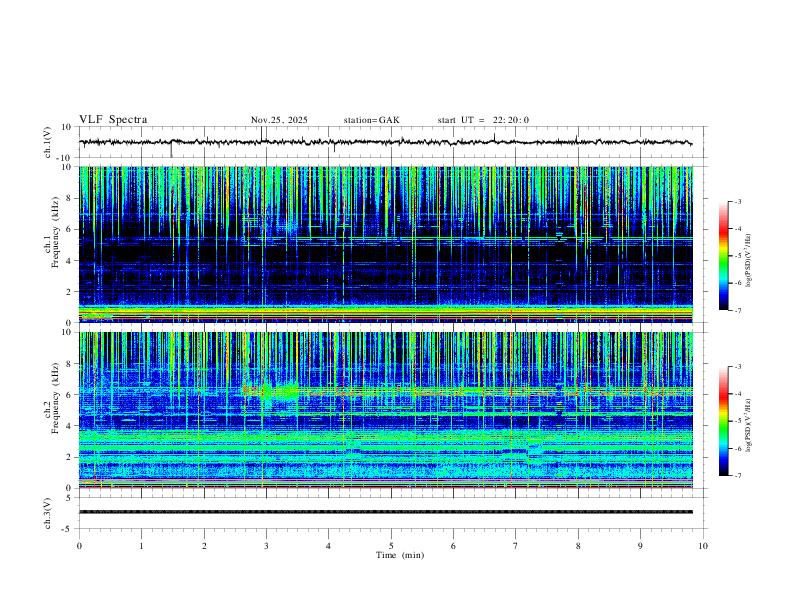792x612 pixels.
Task: Click the 'Time (min)' axis label
Action: [400, 555]
